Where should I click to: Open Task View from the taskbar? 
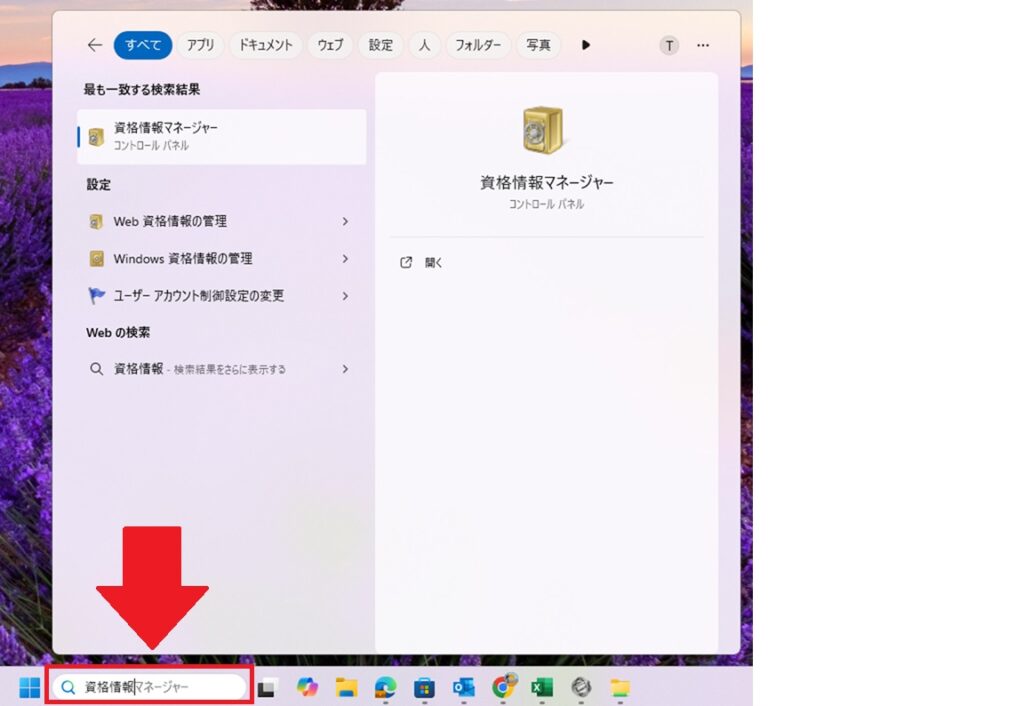(267, 687)
